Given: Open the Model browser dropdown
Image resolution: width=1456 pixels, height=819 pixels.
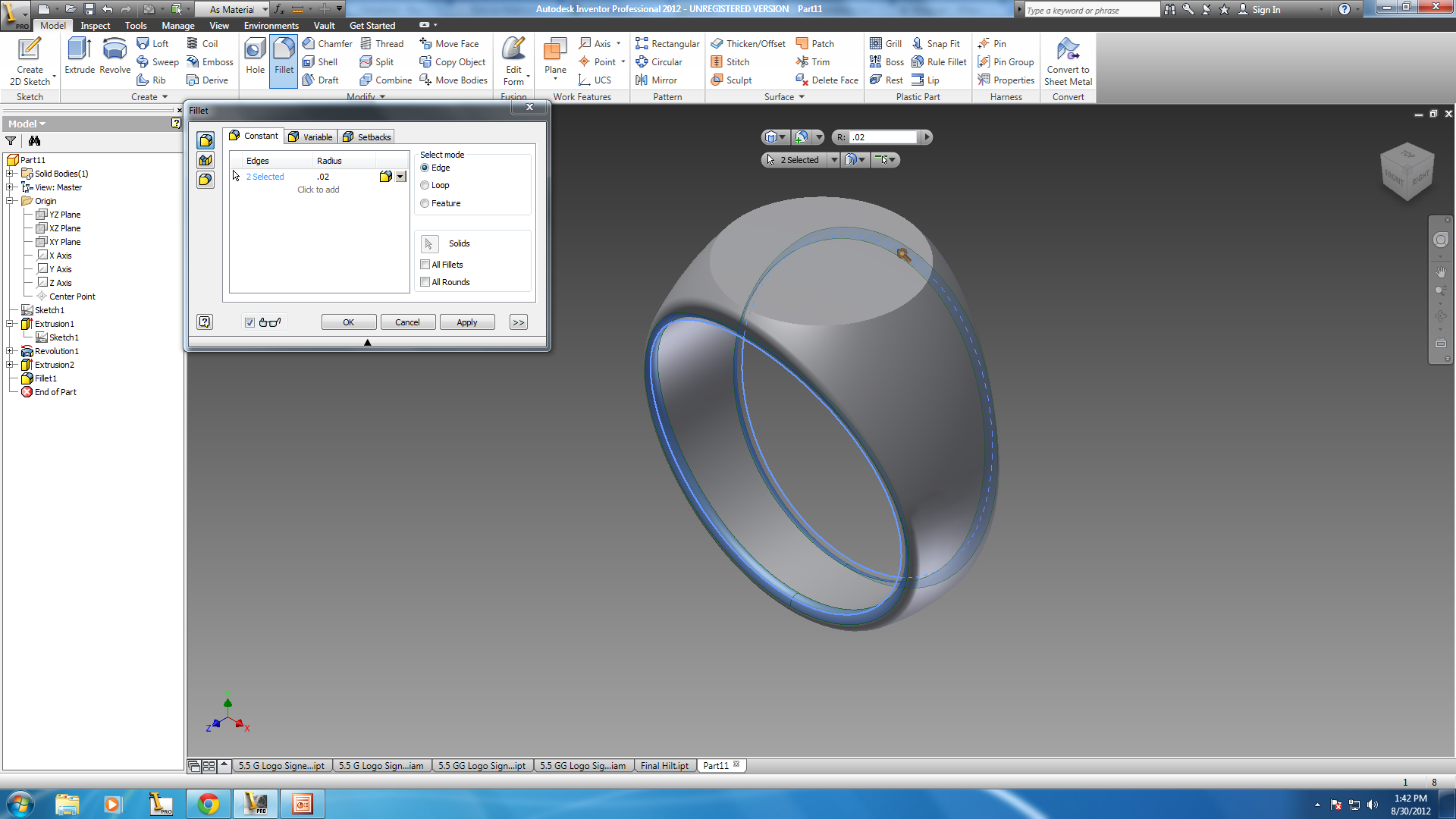Looking at the screenshot, I should (x=27, y=124).
